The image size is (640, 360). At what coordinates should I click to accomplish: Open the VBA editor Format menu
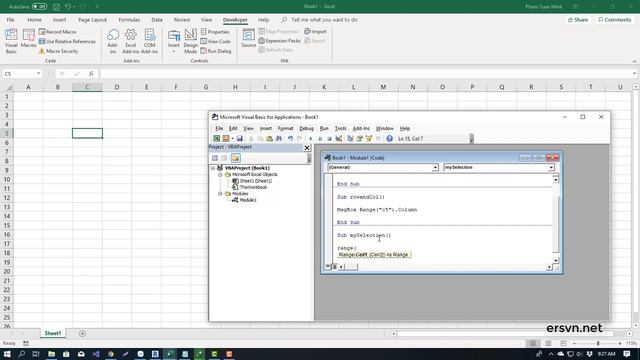(x=285, y=128)
